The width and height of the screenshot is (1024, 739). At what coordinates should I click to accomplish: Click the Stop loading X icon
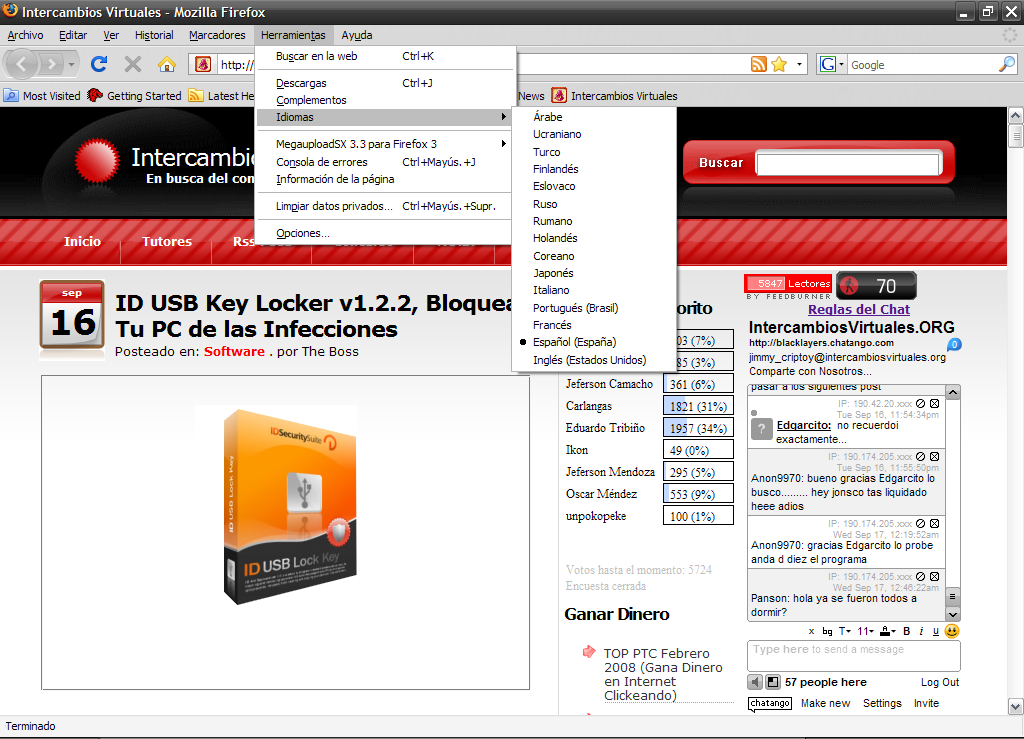(x=133, y=64)
